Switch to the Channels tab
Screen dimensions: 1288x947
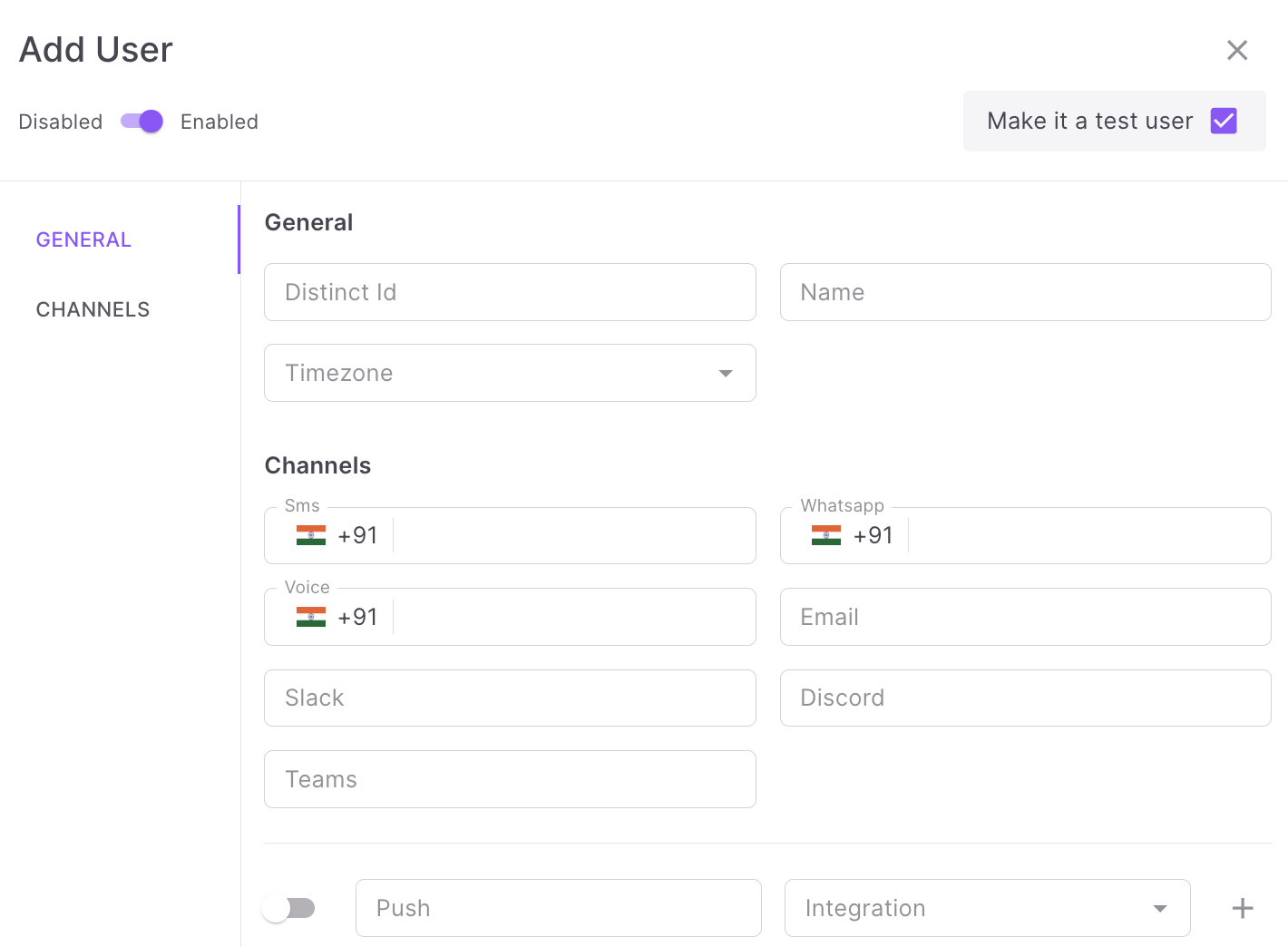point(93,309)
